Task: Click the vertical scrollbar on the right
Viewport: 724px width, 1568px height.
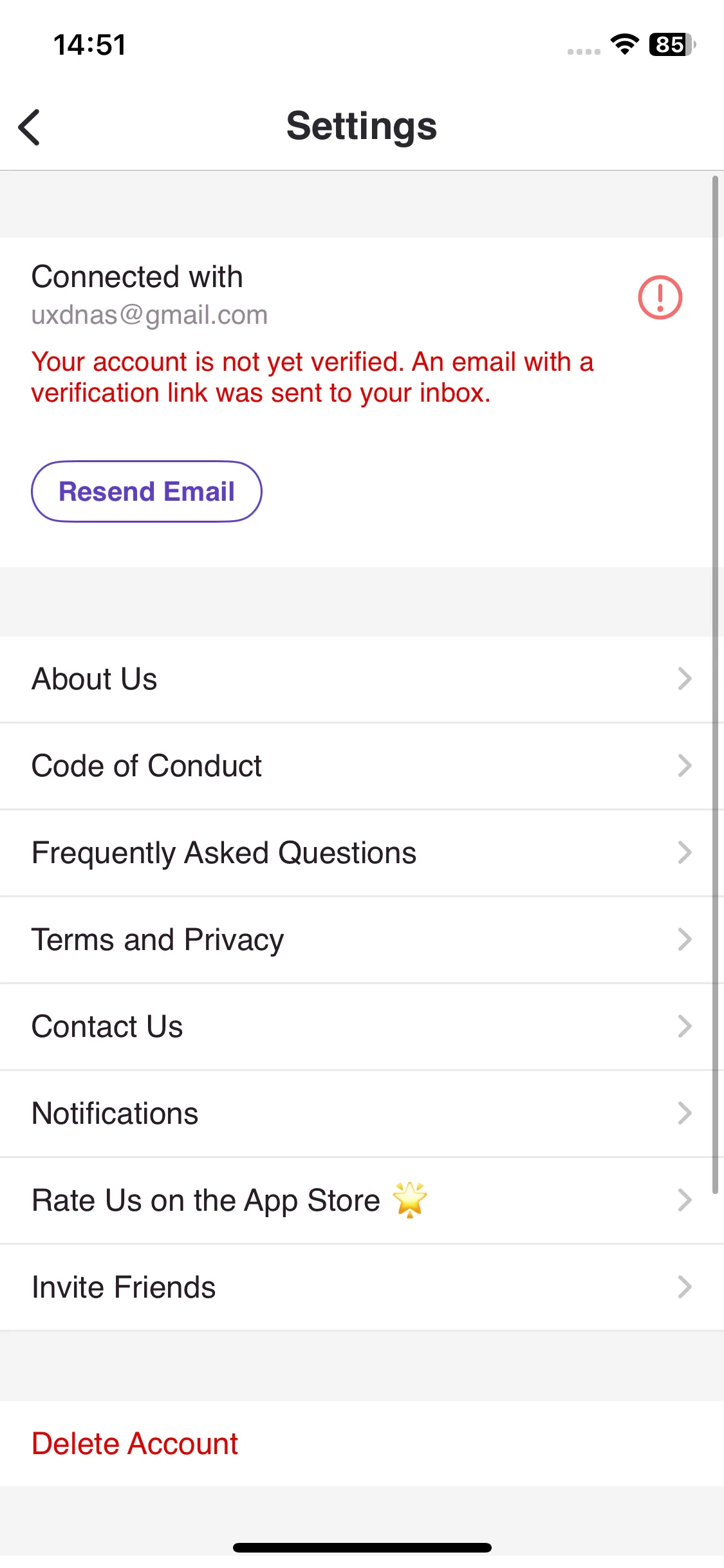Action: coord(715,685)
